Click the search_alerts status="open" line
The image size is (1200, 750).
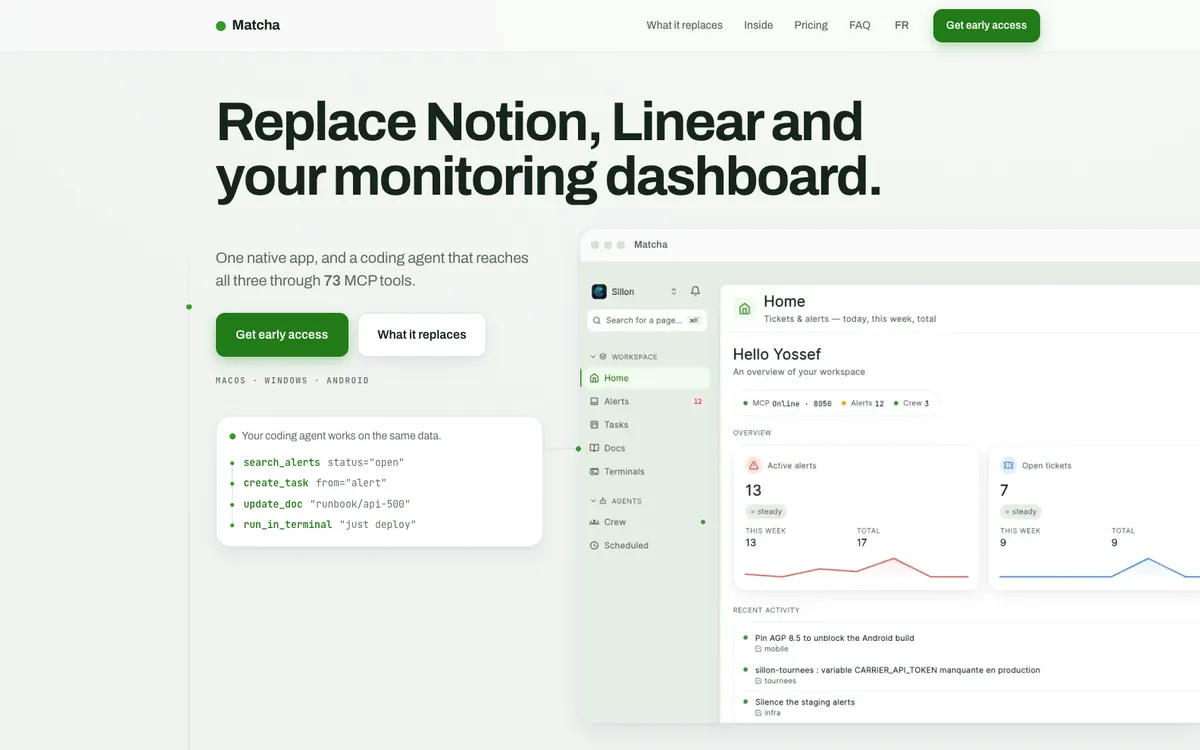tap(323, 463)
